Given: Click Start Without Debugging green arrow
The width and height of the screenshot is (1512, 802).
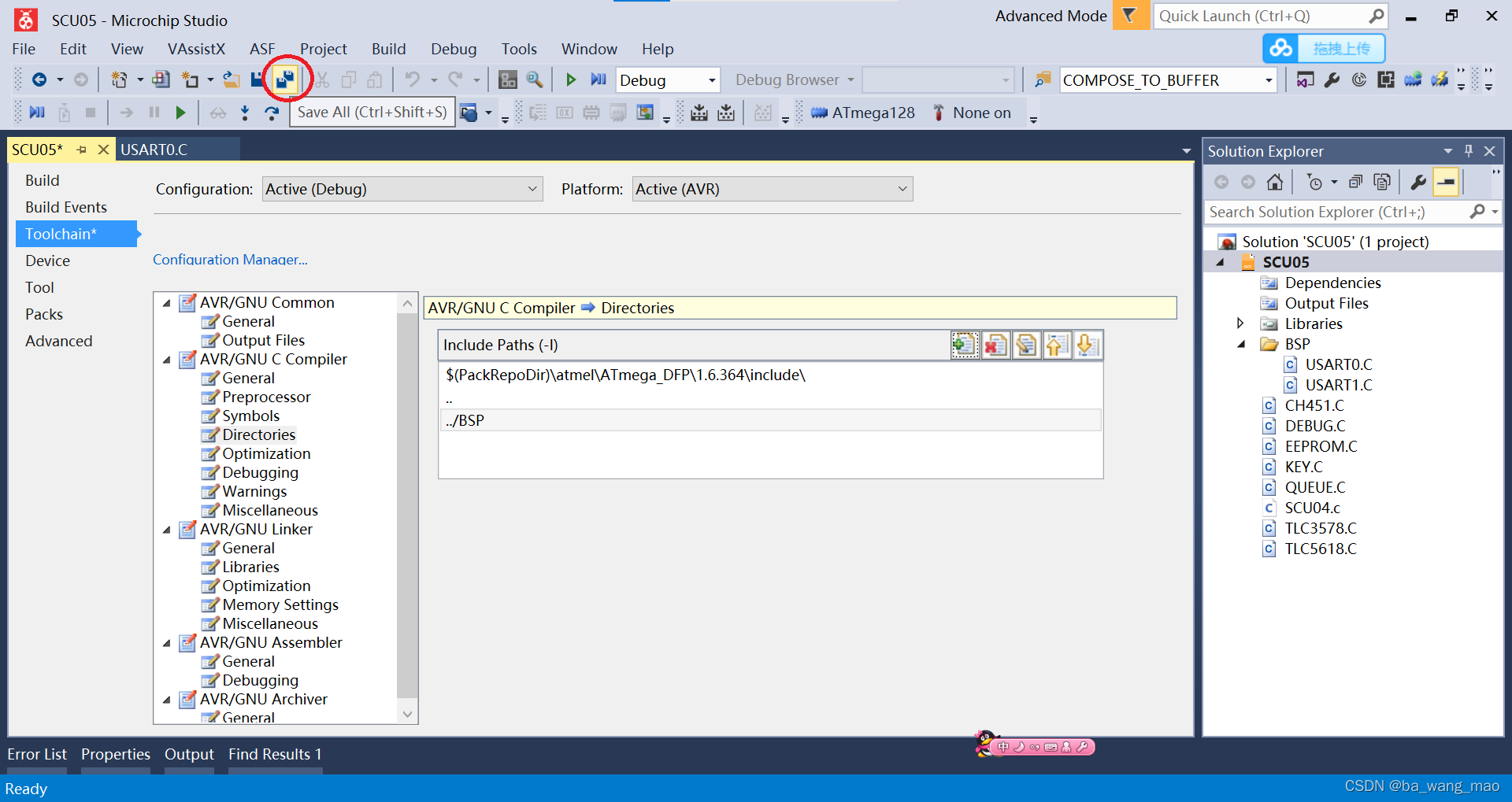Looking at the screenshot, I should [x=571, y=79].
